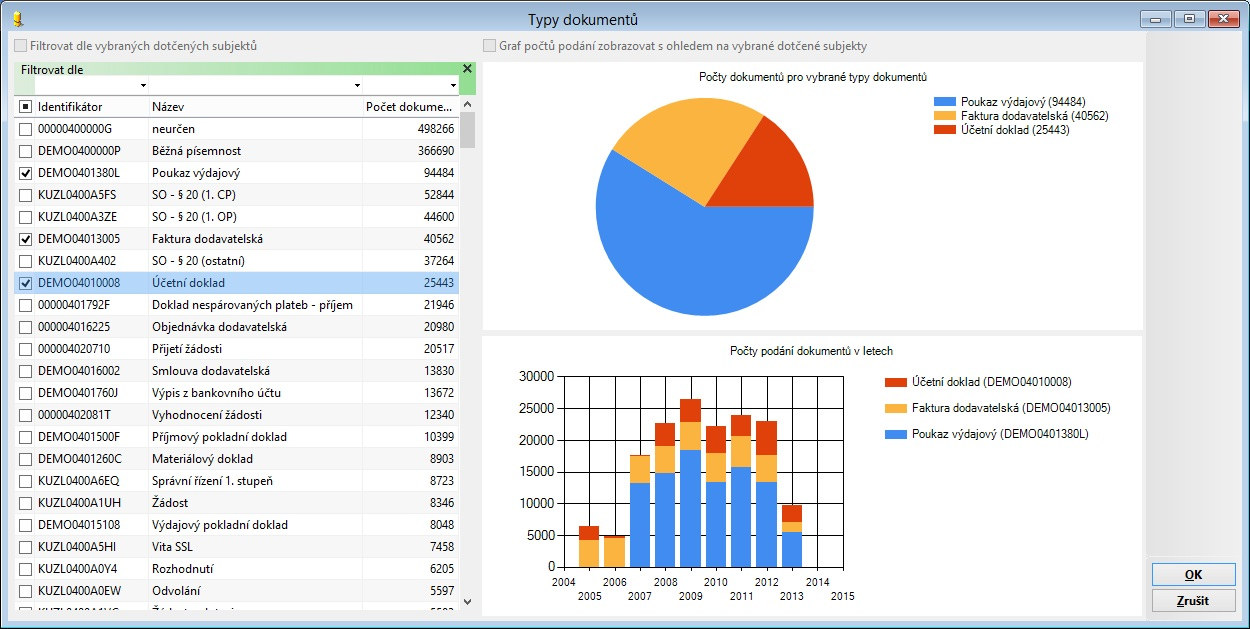This screenshot has width=1250, height=629.
Task: Close the 'Filtrovat dle' filter bar
Action: pyautogui.click(x=467, y=69)
